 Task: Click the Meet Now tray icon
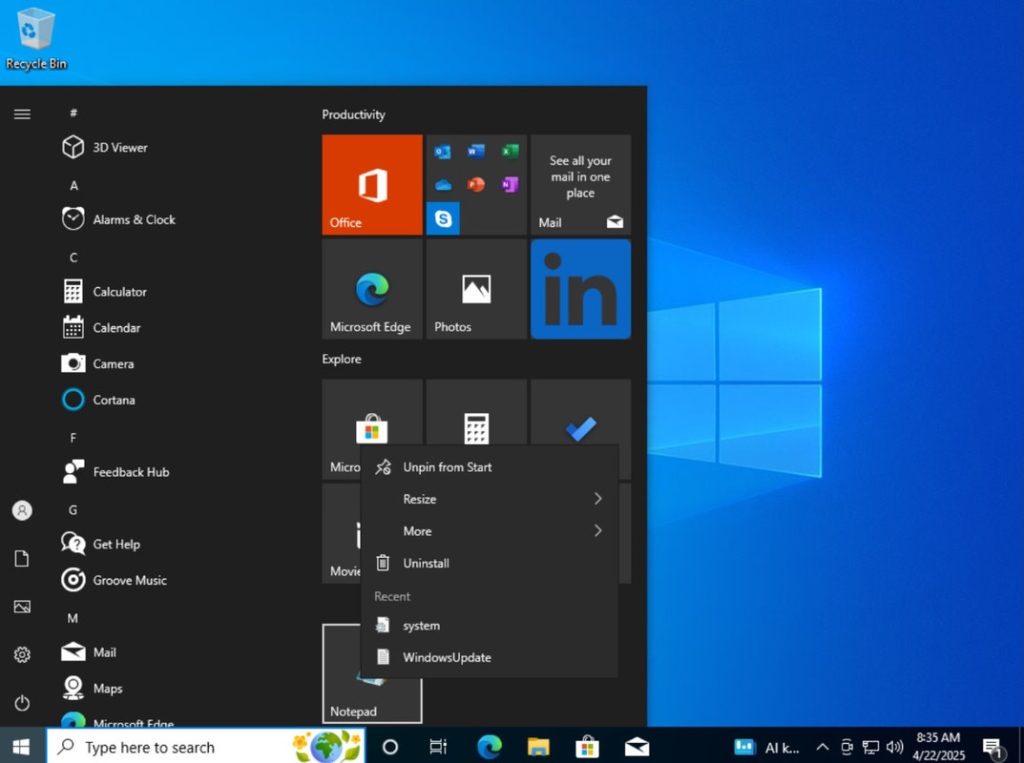coord(846,747)
